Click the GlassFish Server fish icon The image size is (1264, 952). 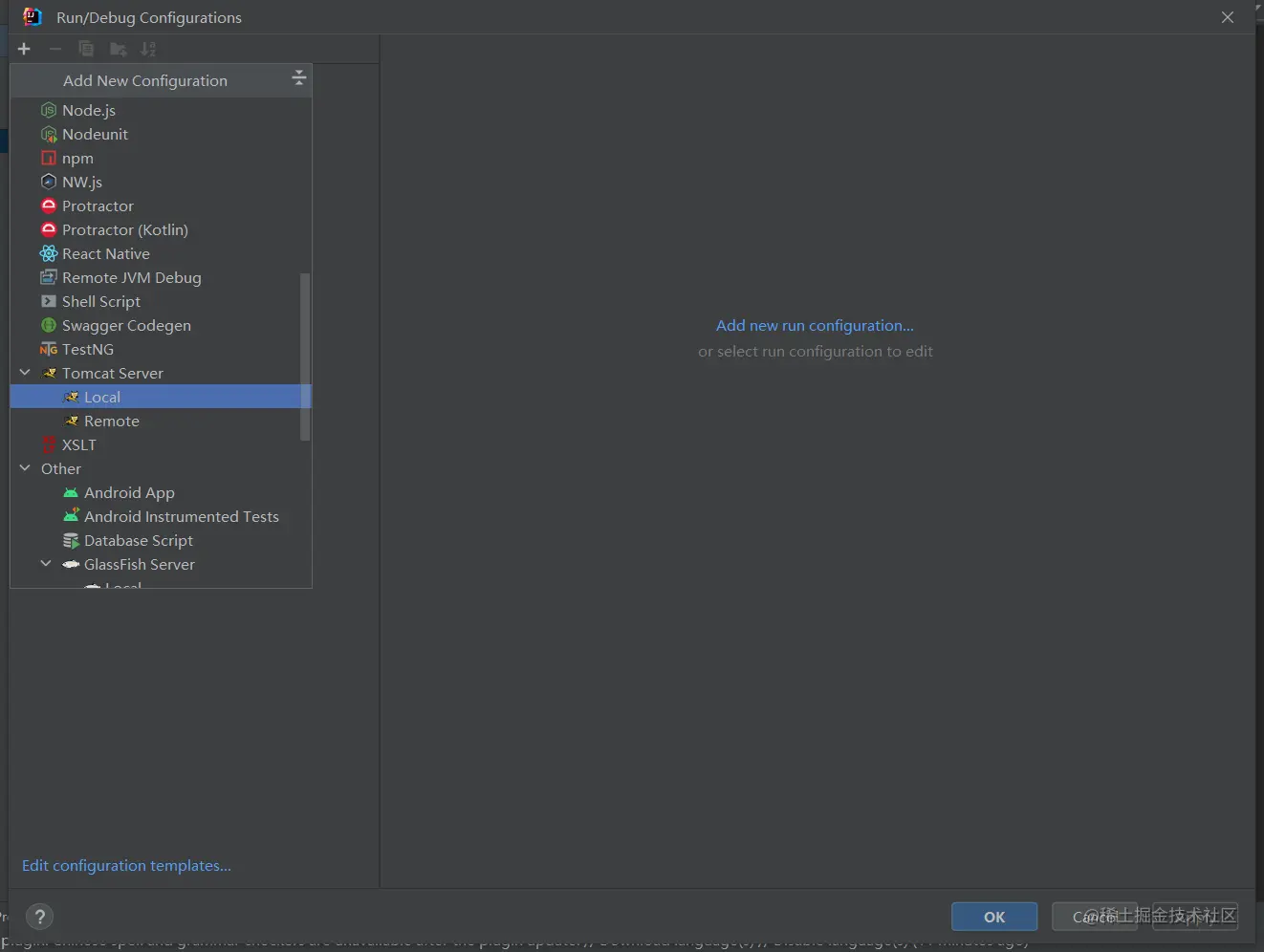pyautogui.click(x=71, y=564)
